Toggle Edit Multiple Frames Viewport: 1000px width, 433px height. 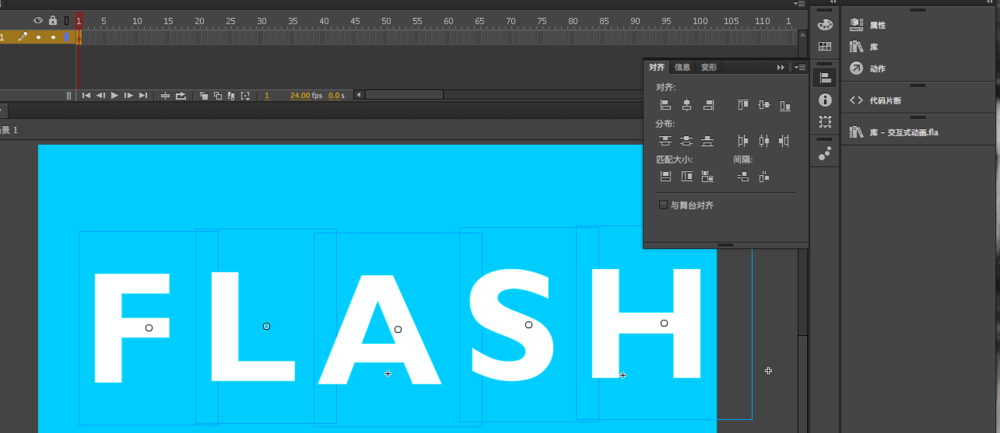(232, 96)
